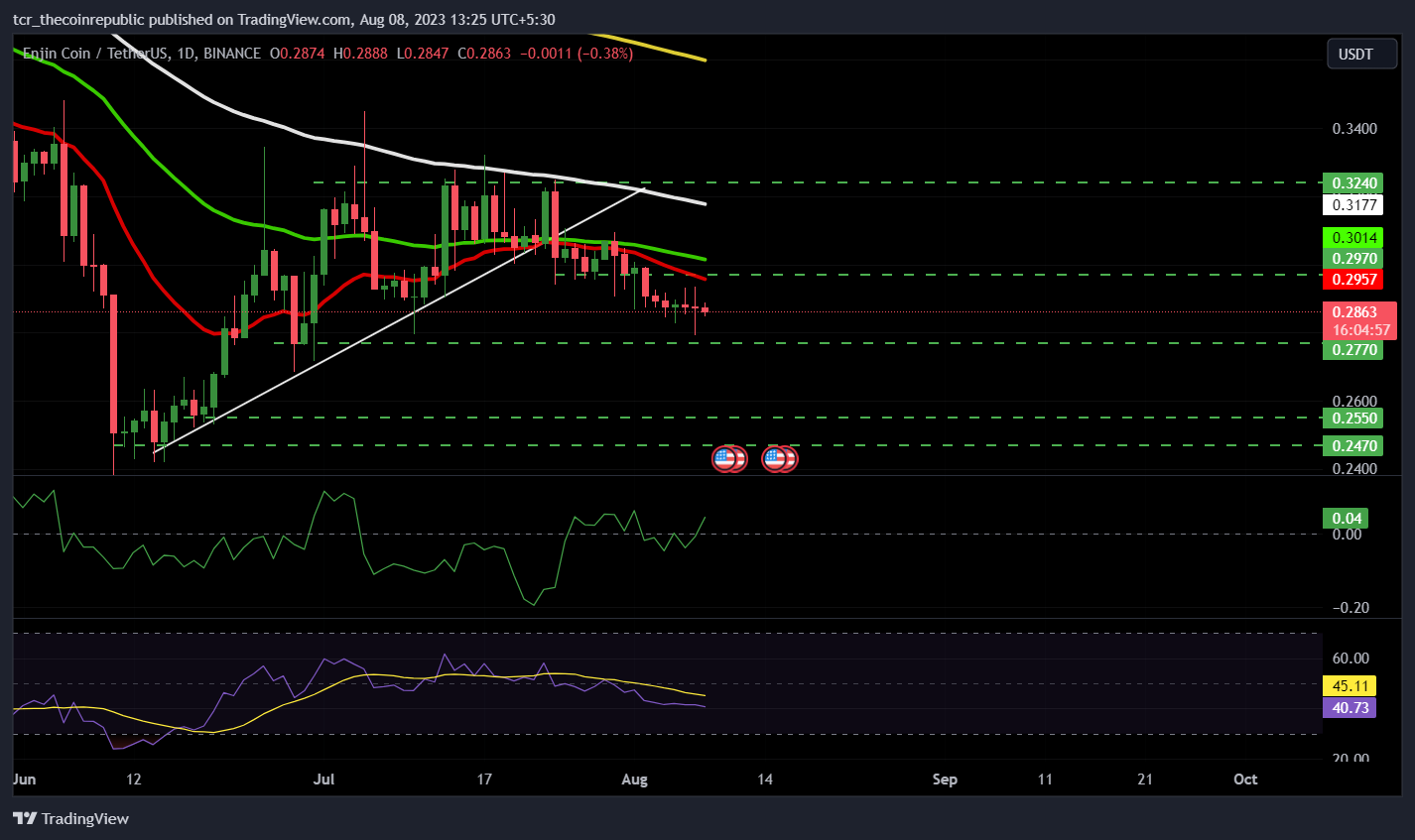
Task: Click the 14 date label on time axis
Action: [x=765, y=780]
